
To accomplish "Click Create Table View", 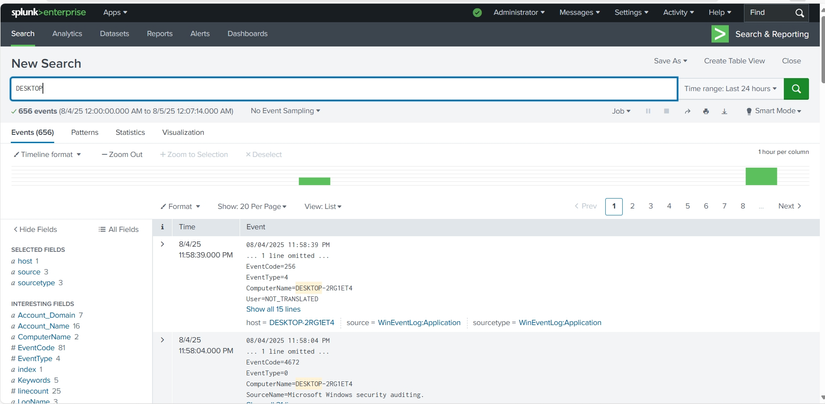I will tap(735, 61).
